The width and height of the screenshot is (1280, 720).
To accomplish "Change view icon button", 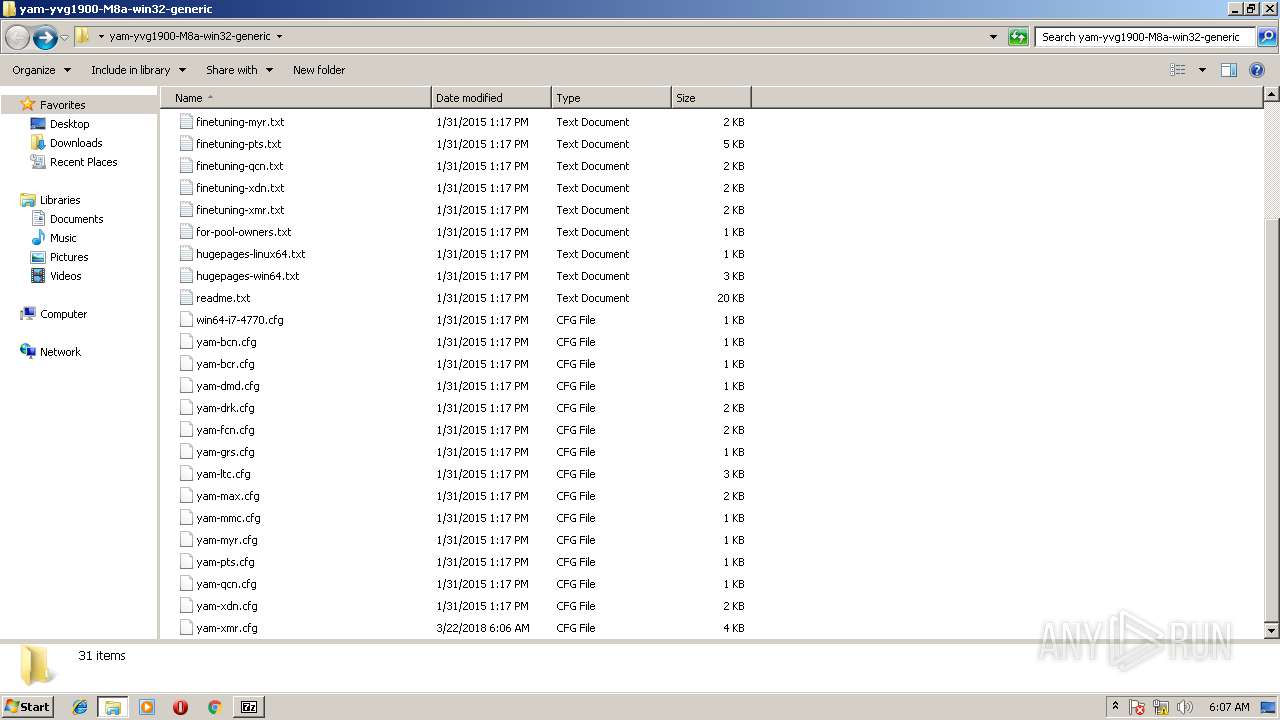I will pos(1178,70).
